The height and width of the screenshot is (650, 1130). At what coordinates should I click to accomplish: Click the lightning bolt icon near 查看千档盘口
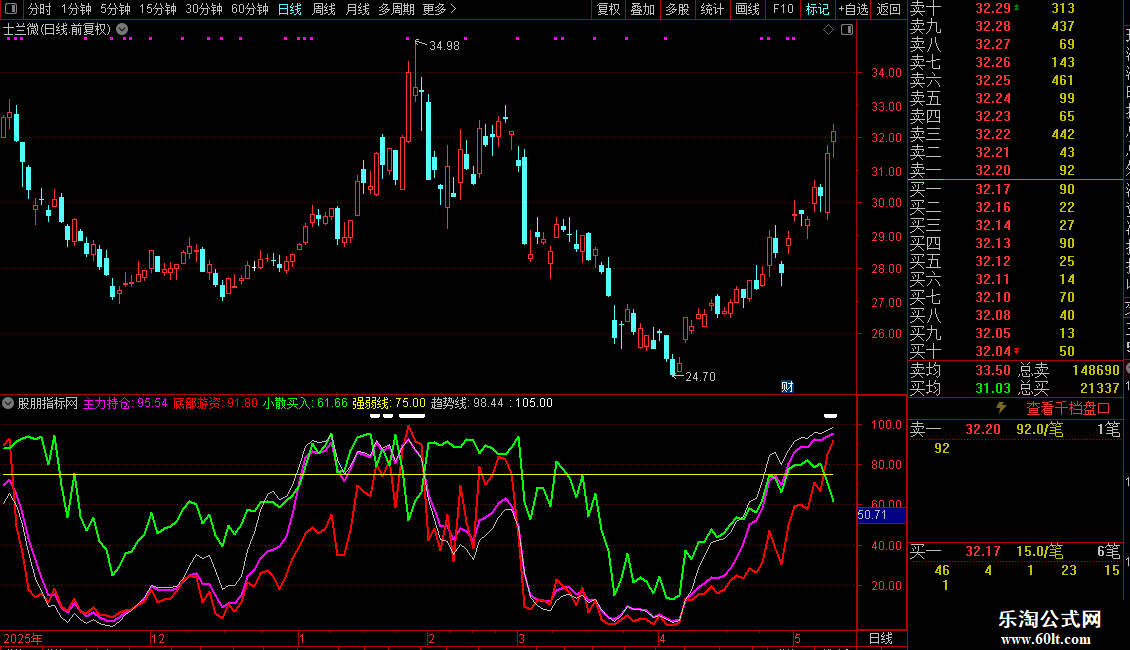pos(1002,408)
